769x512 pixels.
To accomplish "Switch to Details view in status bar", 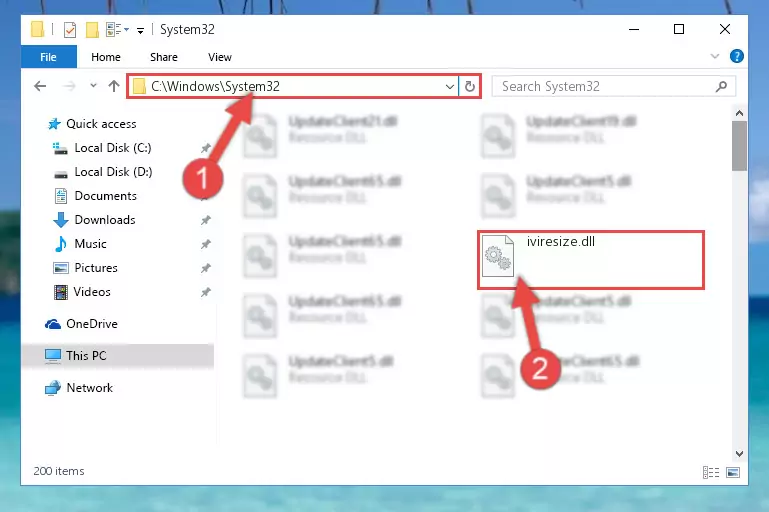I will 711,472.
